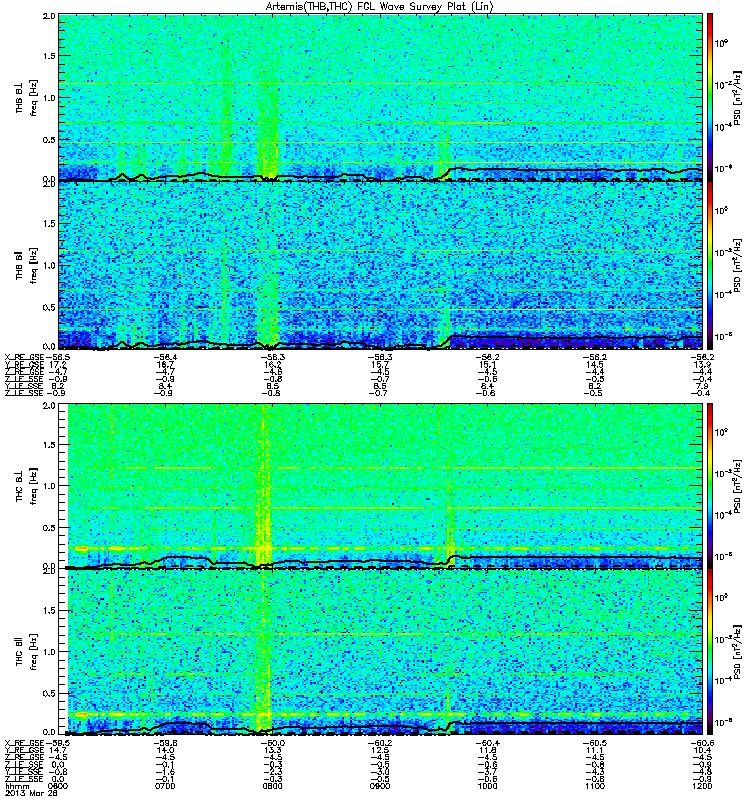This screenshot has width=750, height=800.
Task: Click the '-60.4' X_RE_GSE value under THC panels
Action: [487, 743]
